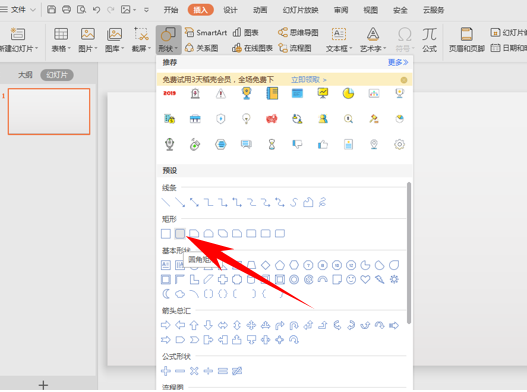Viewport: 527px width, 392px height.
Task: Open the 设计 tab
Action: (230, 10)
